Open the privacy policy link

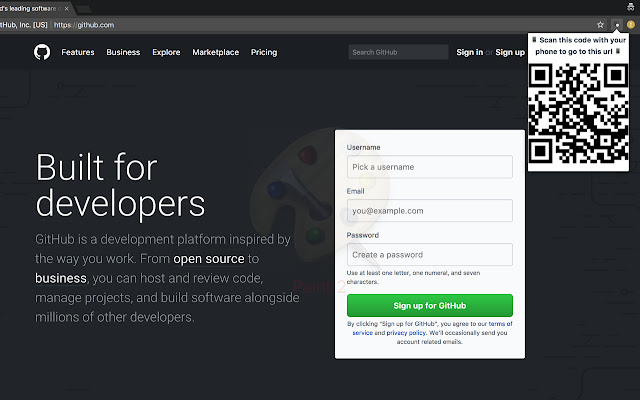[406, 333]
